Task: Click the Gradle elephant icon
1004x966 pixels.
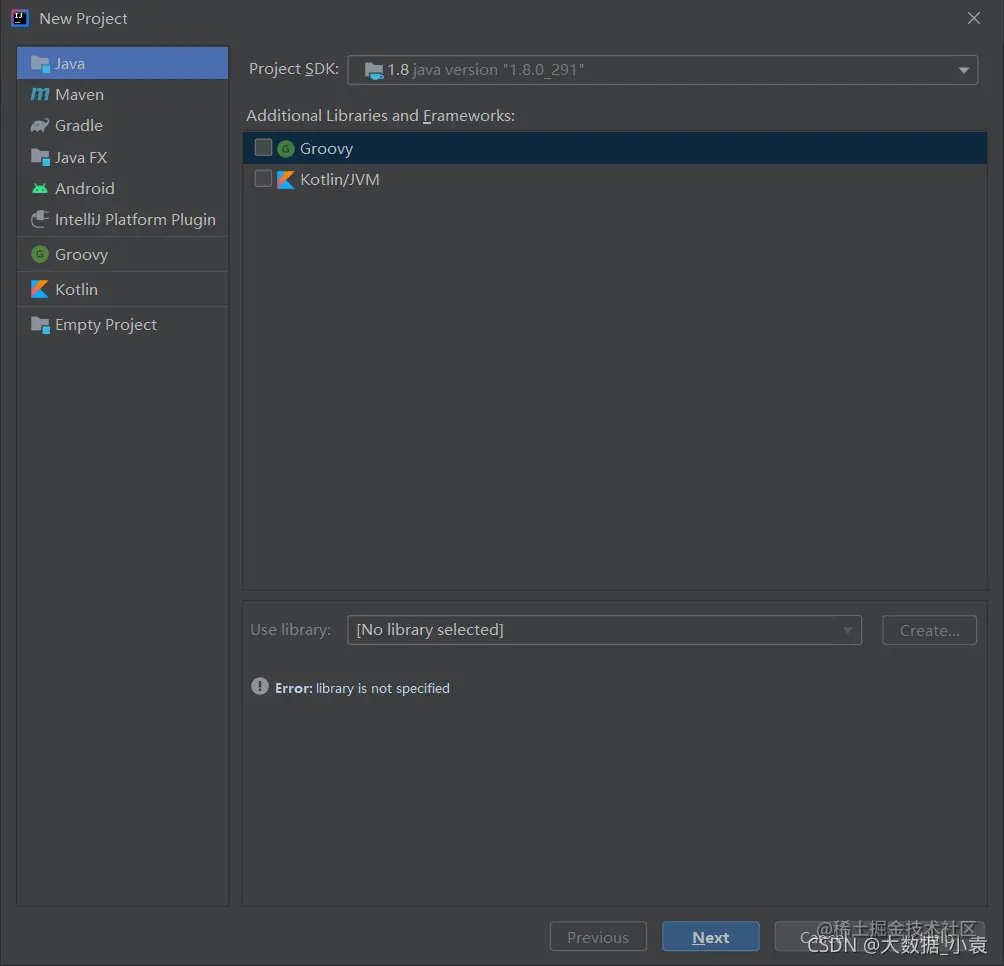Action: (40, 125)
